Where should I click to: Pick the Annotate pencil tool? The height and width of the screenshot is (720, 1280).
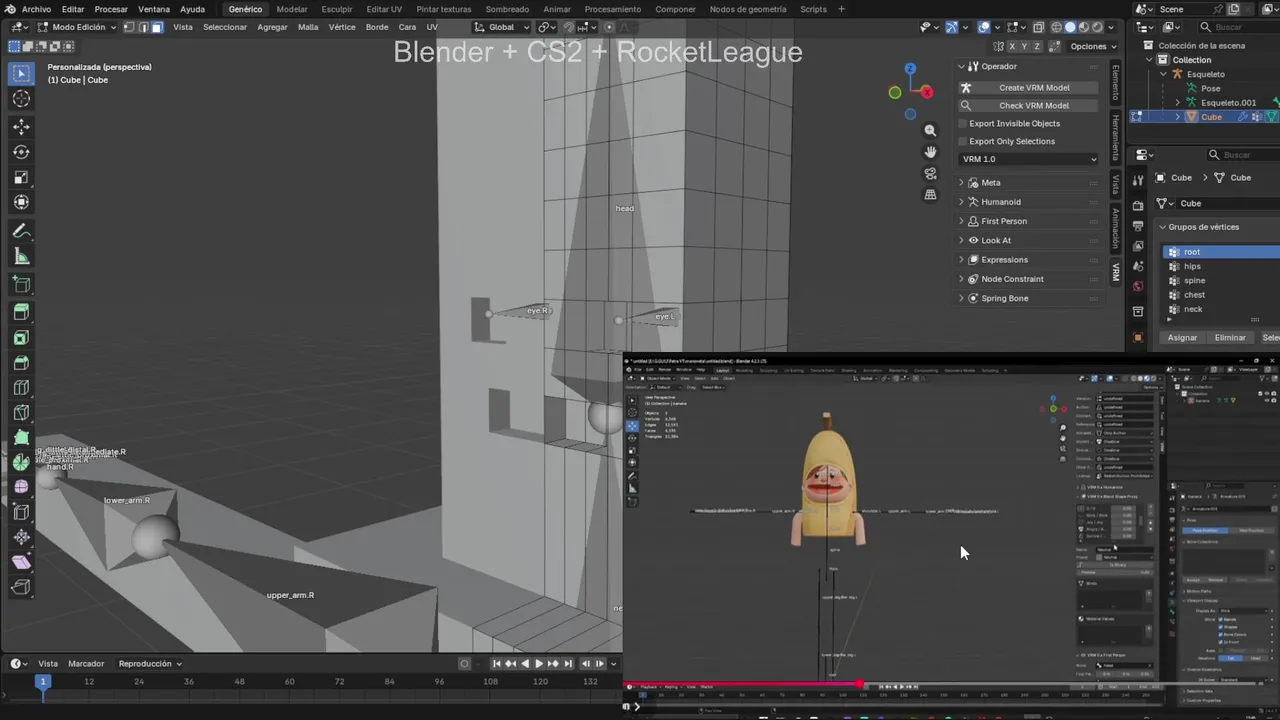pyautogui.click(x=21, y=231)
